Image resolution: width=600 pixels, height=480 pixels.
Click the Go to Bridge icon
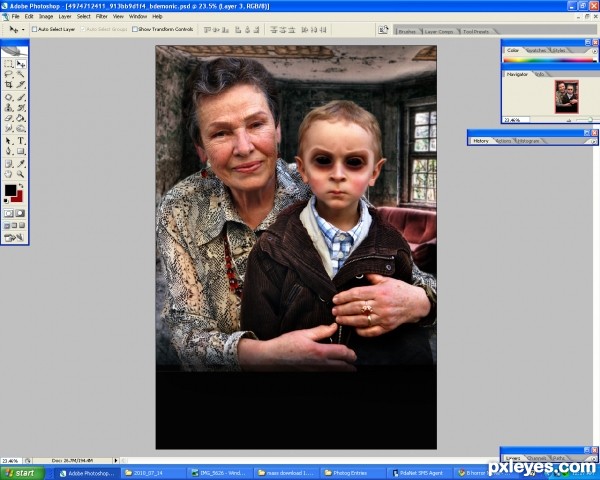tap(383, 29)
